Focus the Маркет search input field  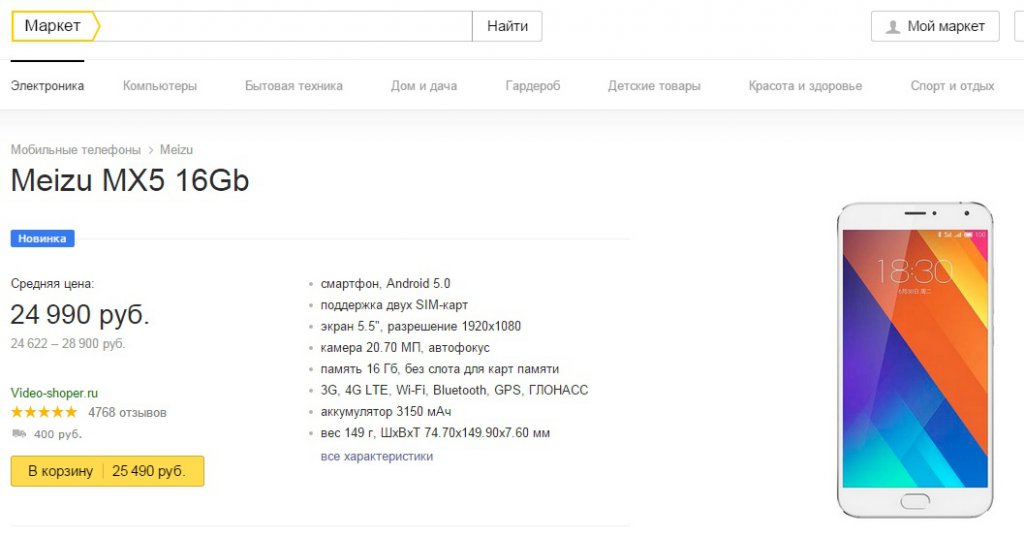tap(286, 26)
